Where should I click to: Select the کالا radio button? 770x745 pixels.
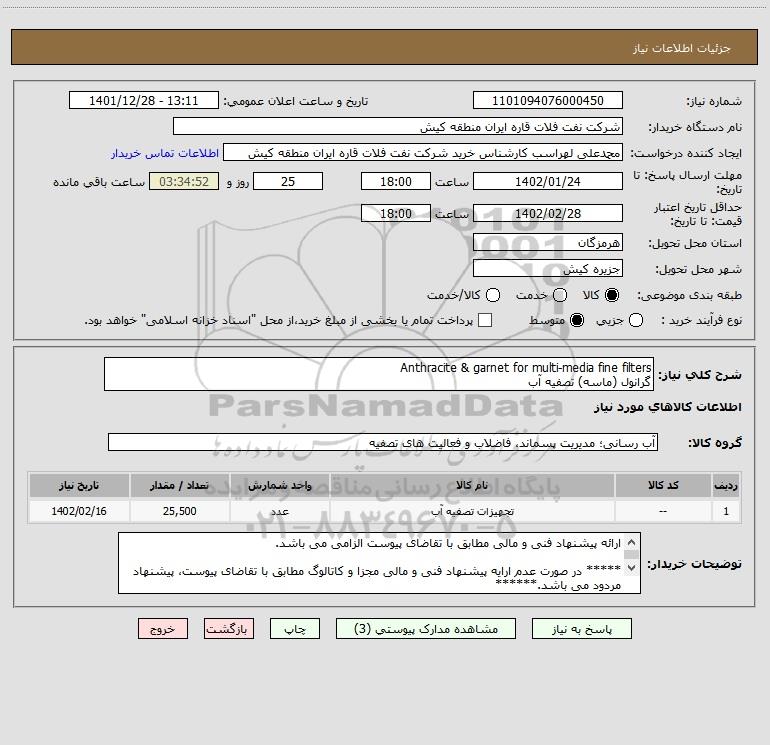tap(612, 295)
